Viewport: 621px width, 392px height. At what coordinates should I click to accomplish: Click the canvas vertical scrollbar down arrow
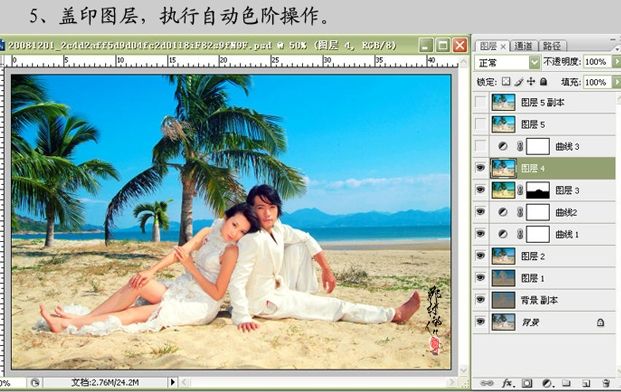(x=464, y=371)
